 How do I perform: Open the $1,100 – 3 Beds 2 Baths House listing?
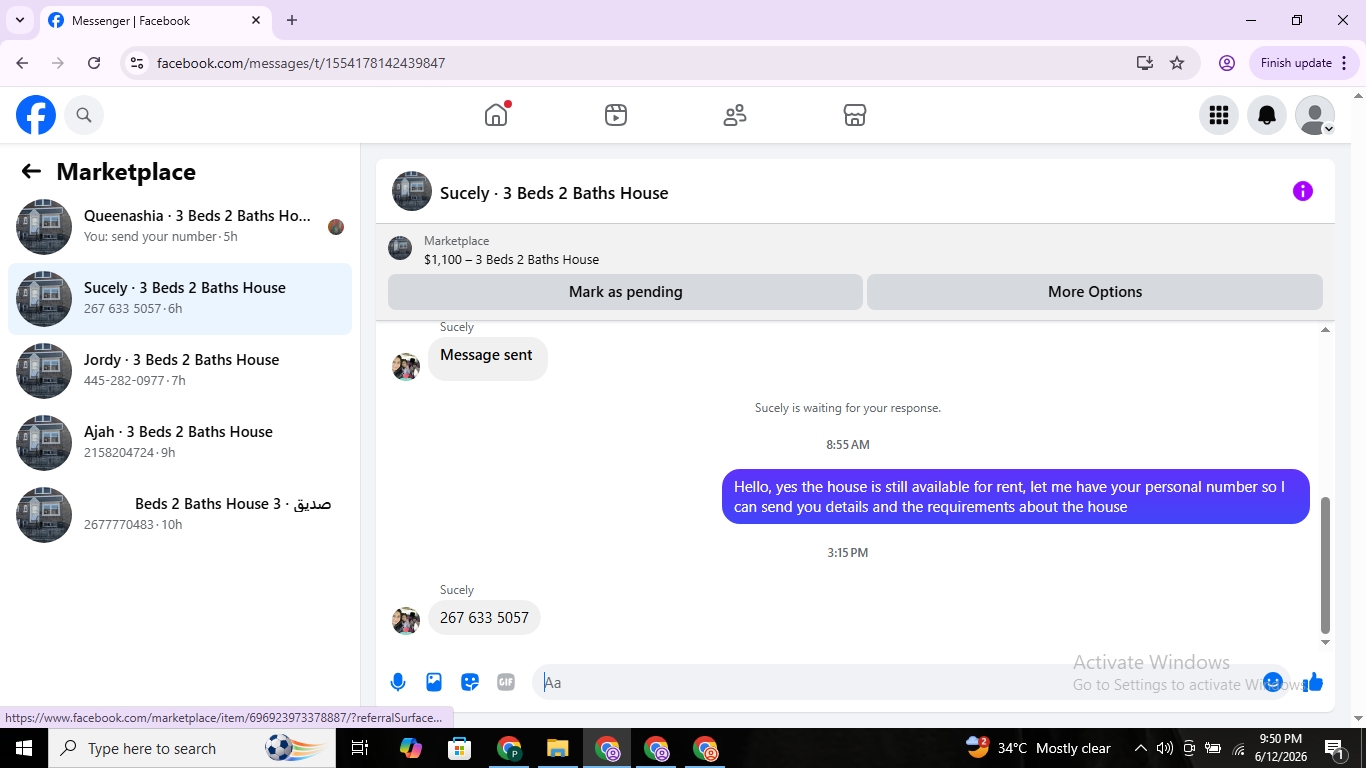(511, 259)
